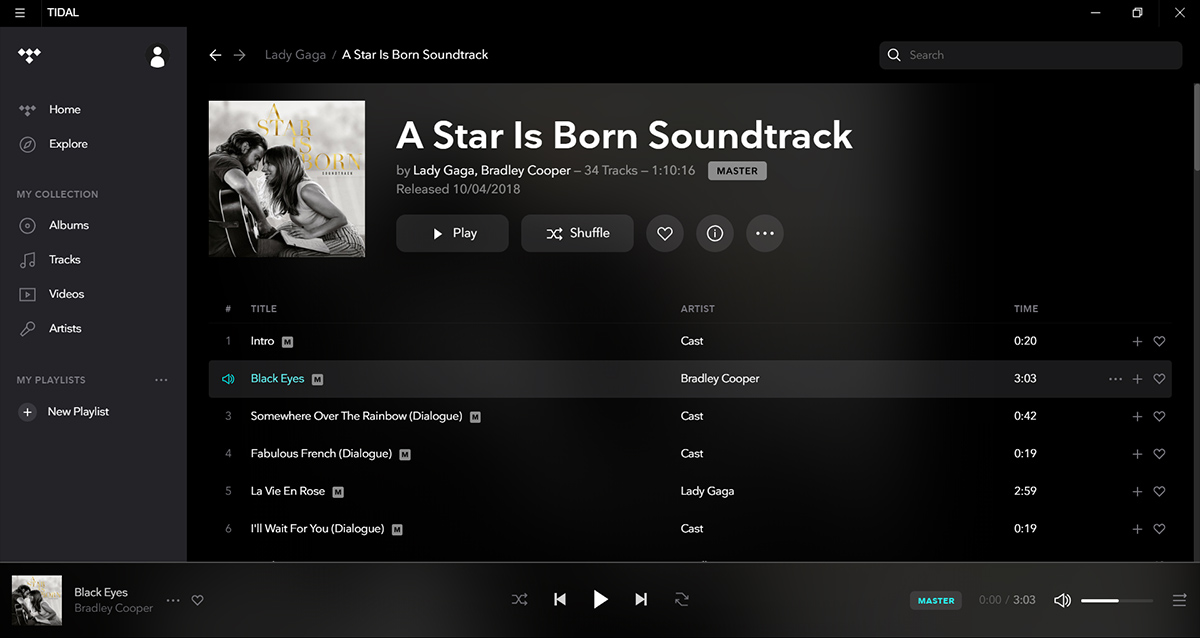
Task: Favorite I'll Wait For You track
Action: point(1159,529)
